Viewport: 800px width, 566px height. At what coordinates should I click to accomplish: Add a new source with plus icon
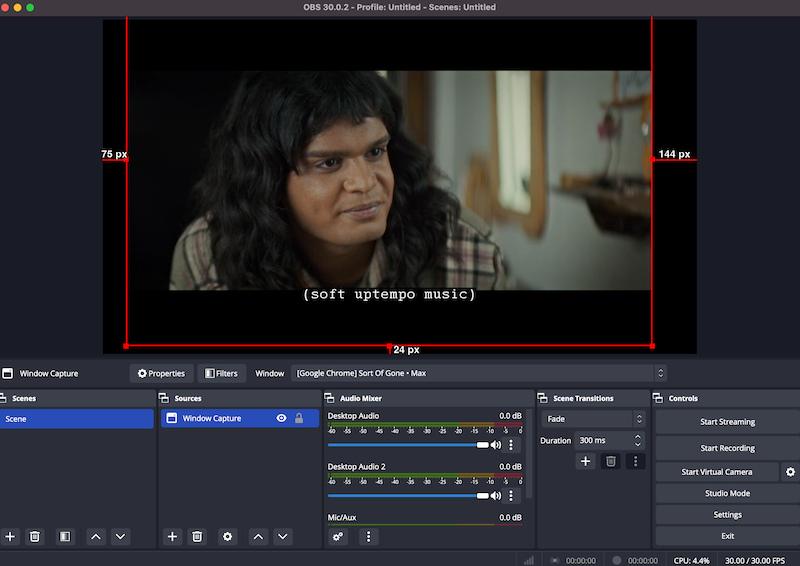(172, 536)
